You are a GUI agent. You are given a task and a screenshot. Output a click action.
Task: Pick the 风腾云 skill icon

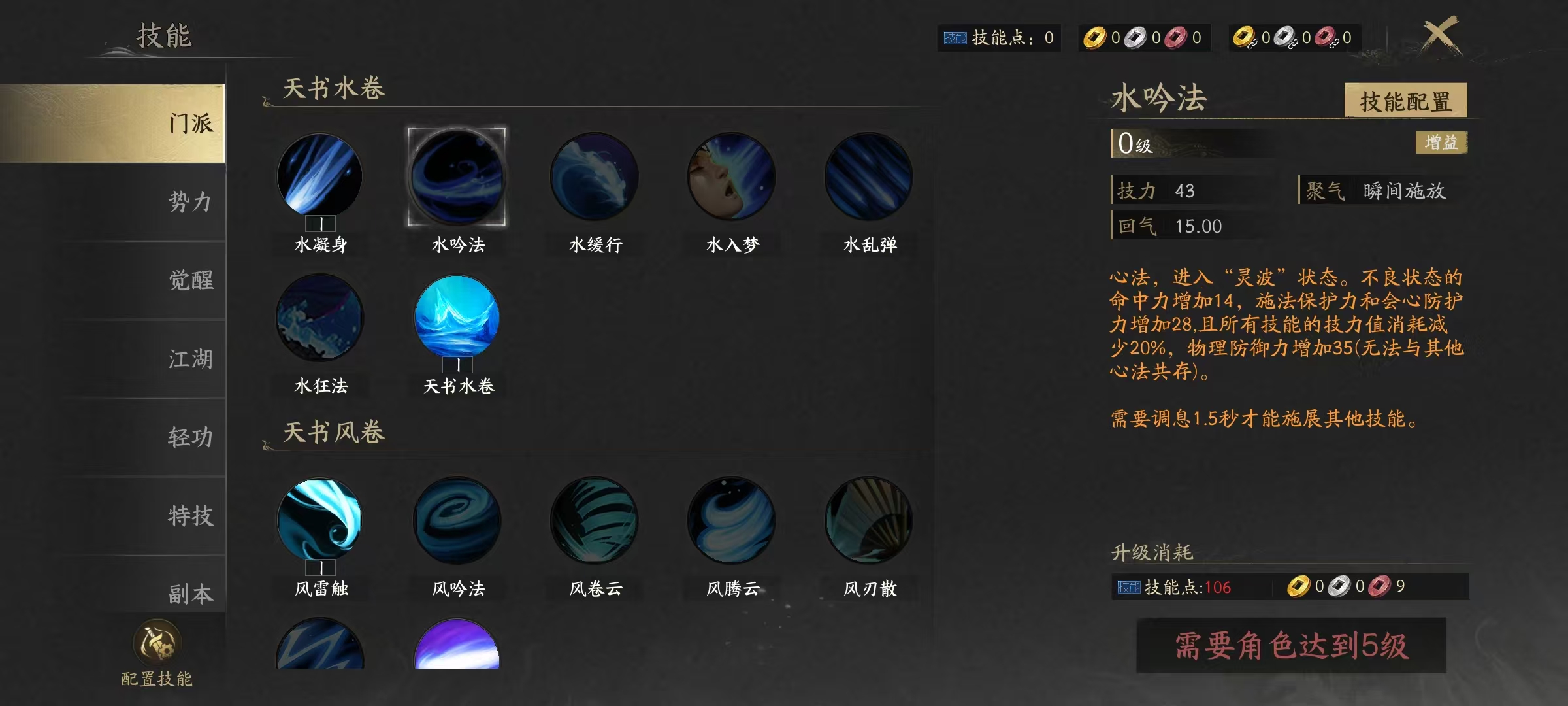point(732,520)
